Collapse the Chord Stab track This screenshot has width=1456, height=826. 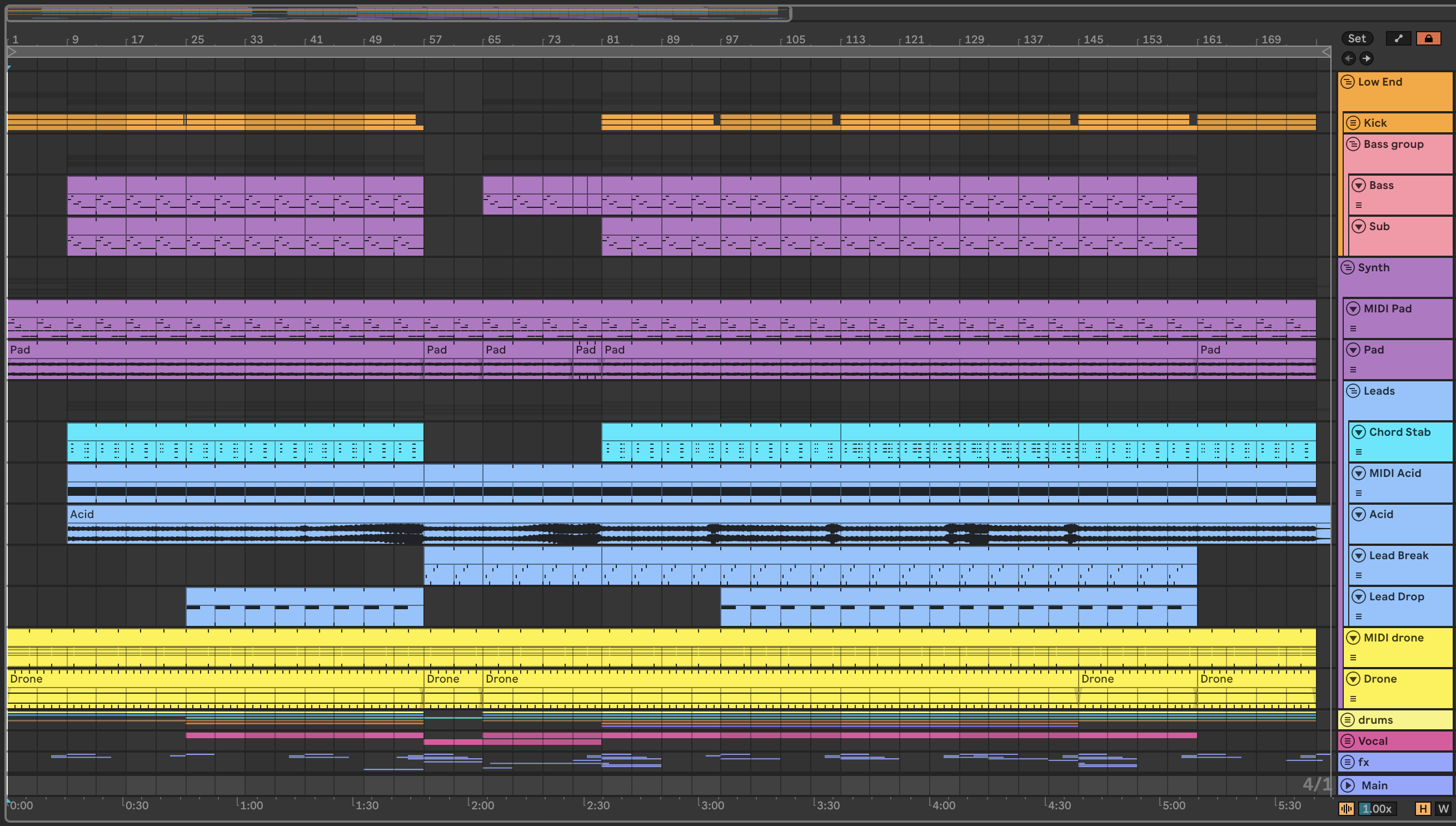1358,432
